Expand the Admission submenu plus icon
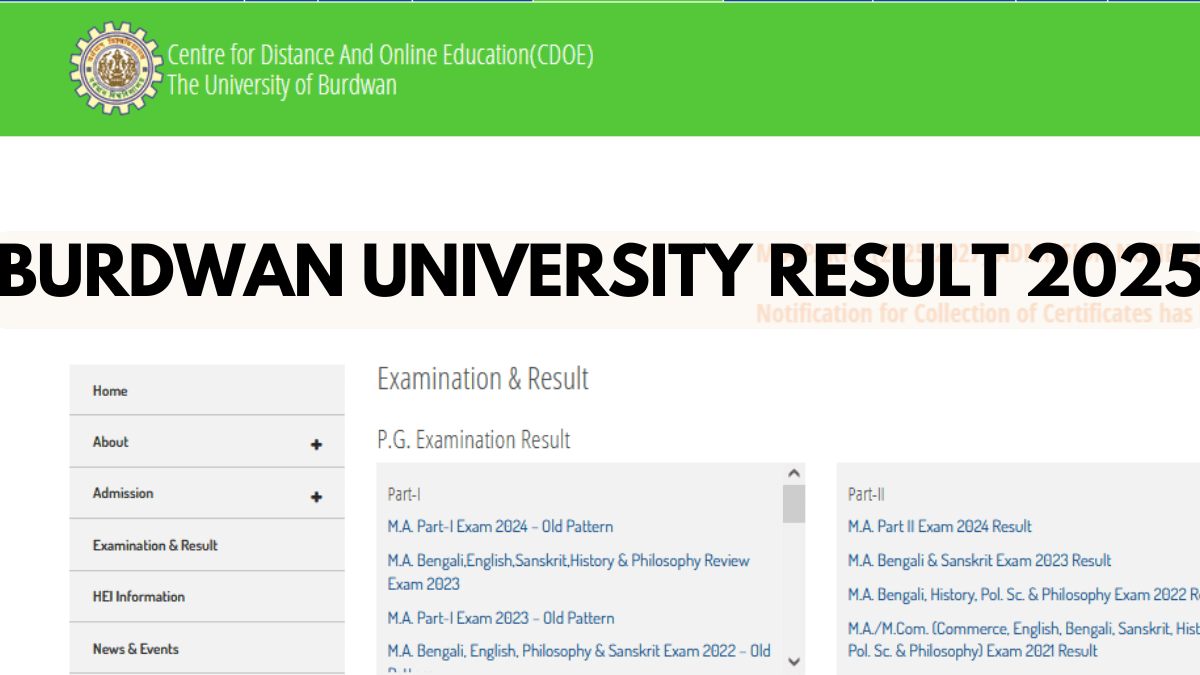Image resolution: width=1200 pixels, height=675 pixels. (316, 497)
